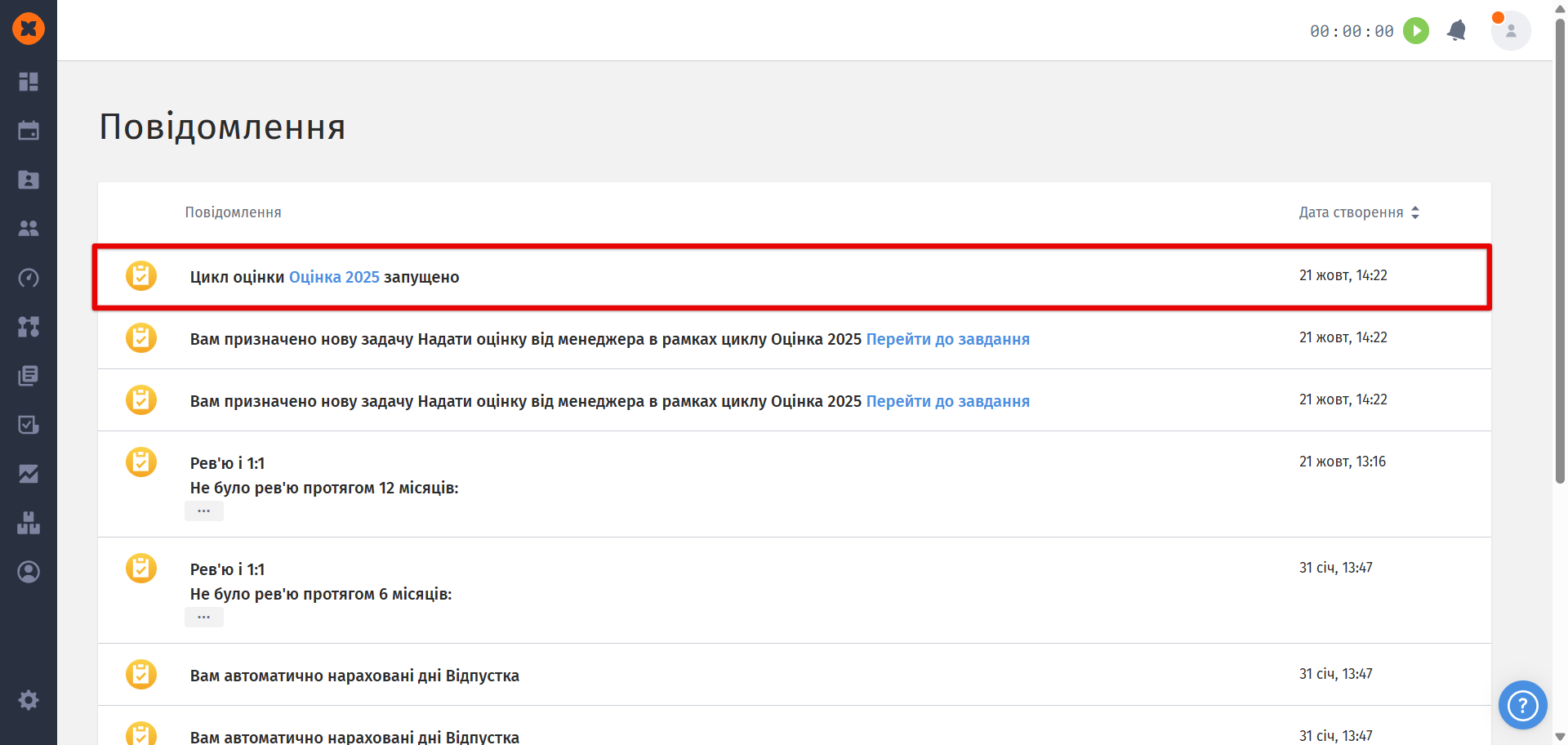Open the org structure icon in sidebar
This screenshot has height=745, width=1568.
[x=29, y=327]
